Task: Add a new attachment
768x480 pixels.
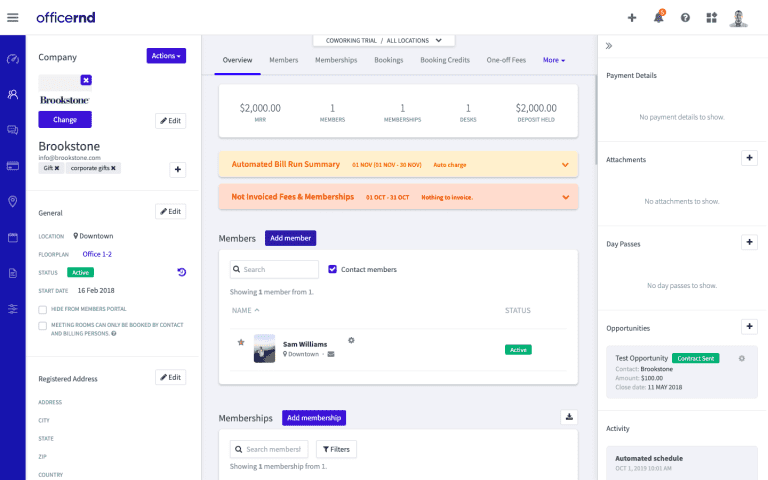Action: (x=749, y=158)
